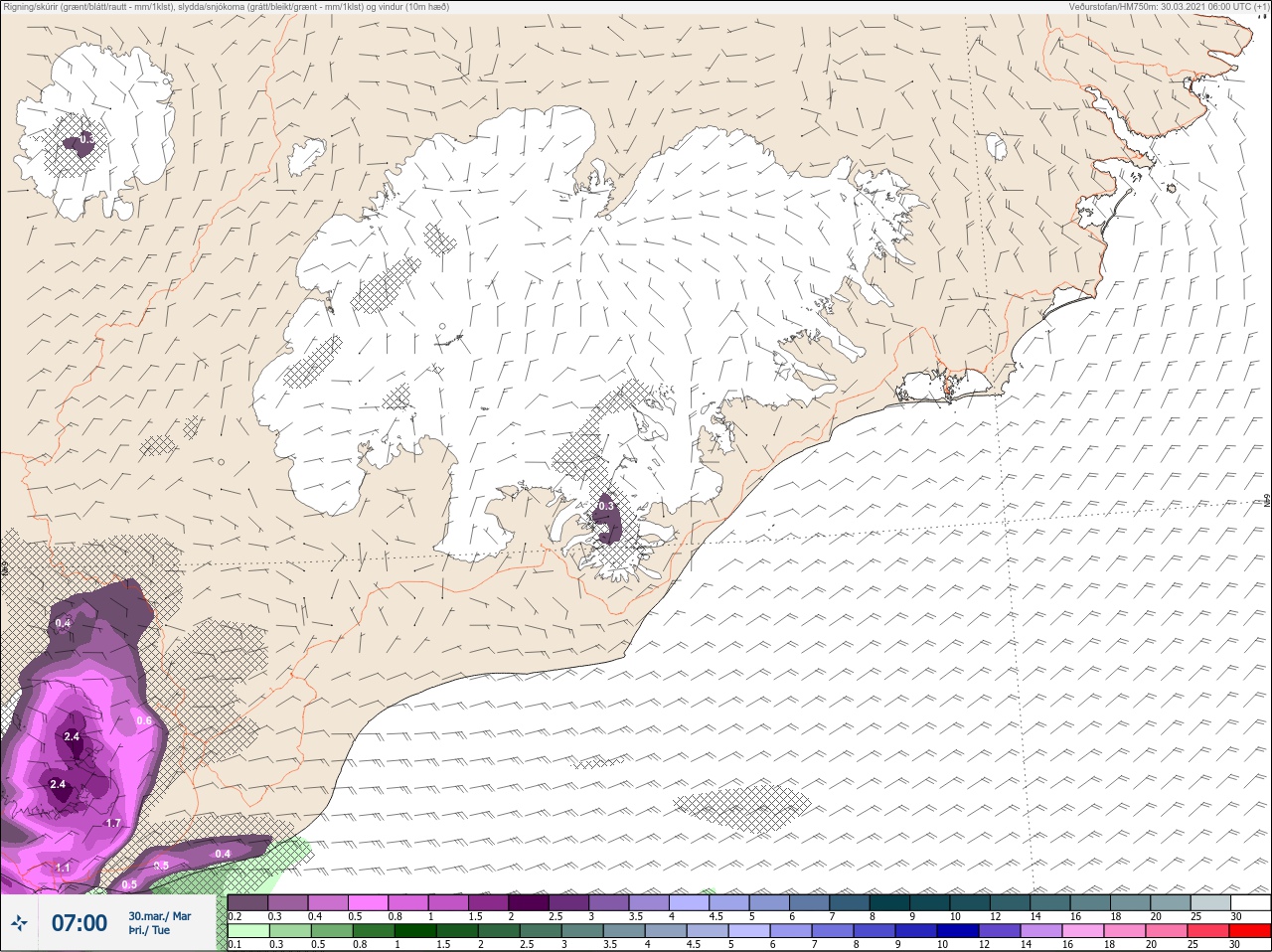1272x952 pixels.
Task: Click the four-pointed star icon beside 07:00
Action: point(18,923)
